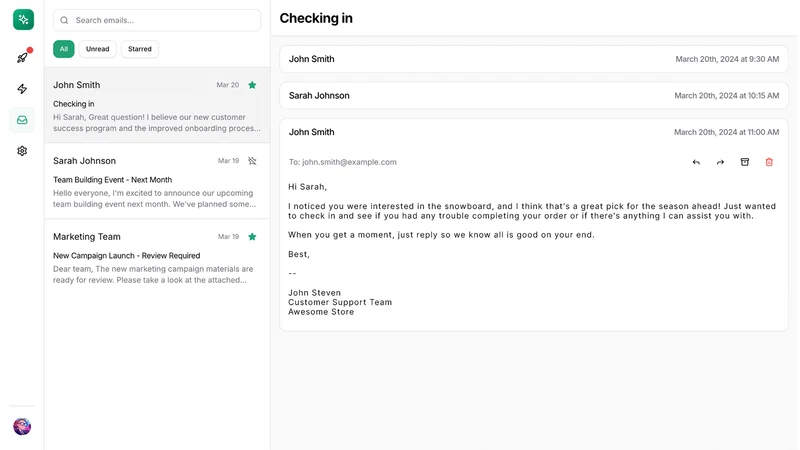Click the Marketing Team sender name

pos(87,237)
